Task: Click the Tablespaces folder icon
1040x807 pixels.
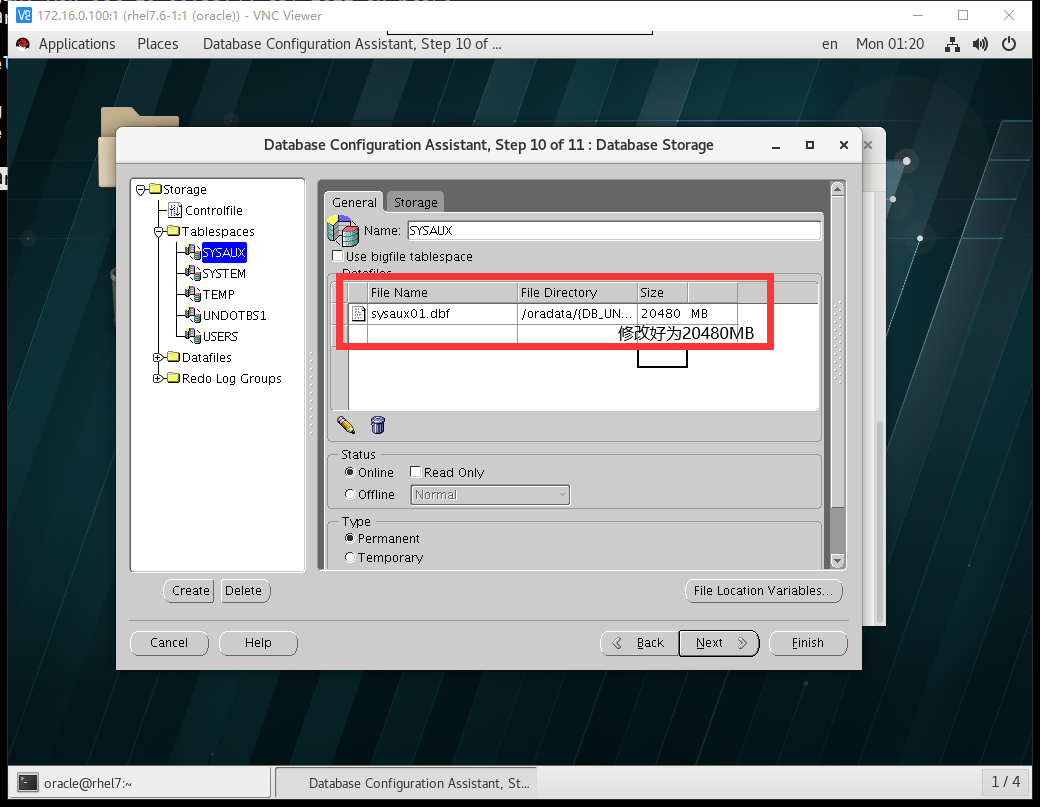Action: (x=174, y=231)
